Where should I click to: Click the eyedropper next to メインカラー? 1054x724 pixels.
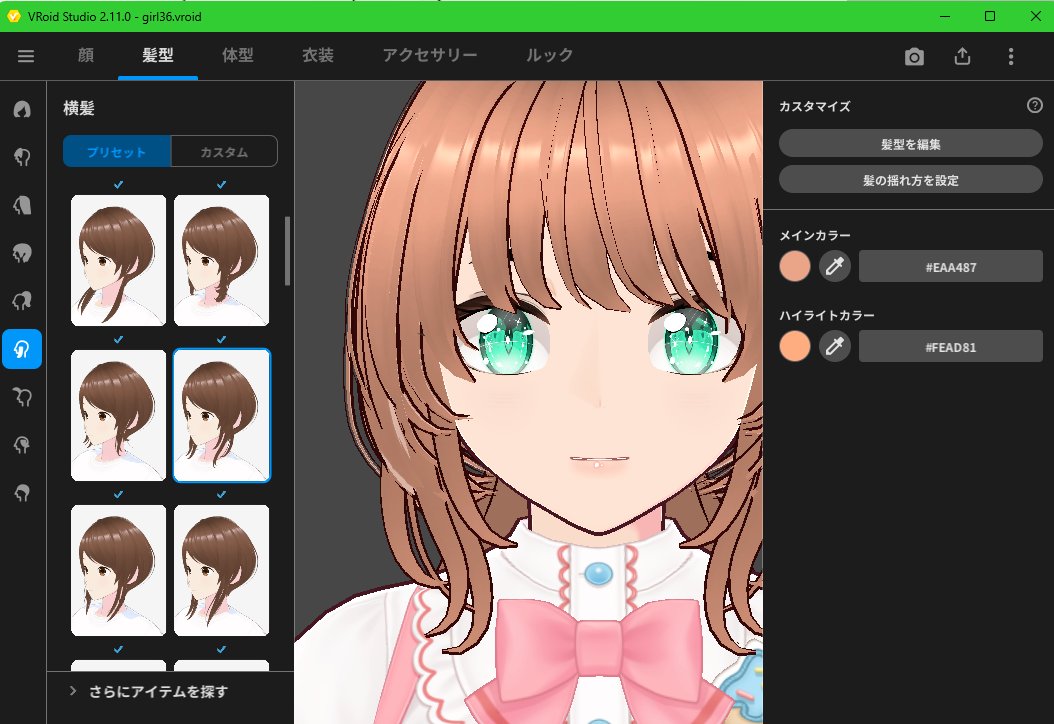click(x=835, y=266)
